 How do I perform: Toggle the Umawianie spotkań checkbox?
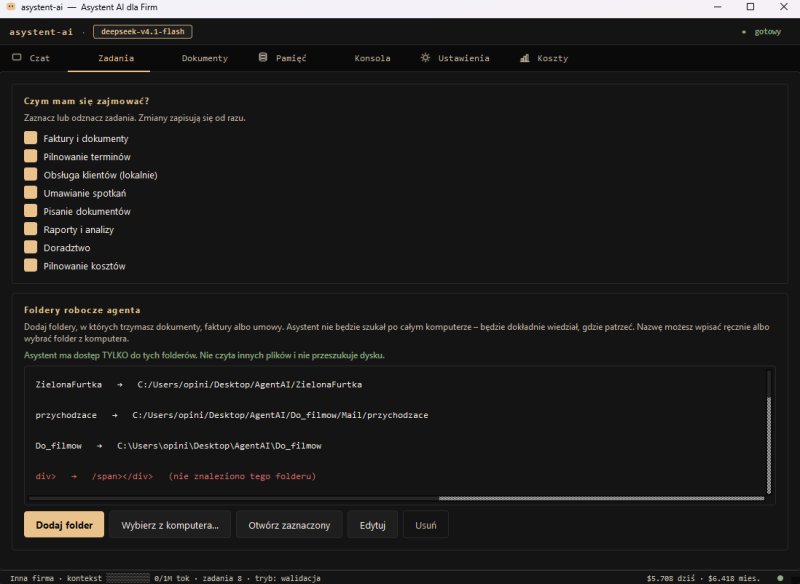(31, 193)
